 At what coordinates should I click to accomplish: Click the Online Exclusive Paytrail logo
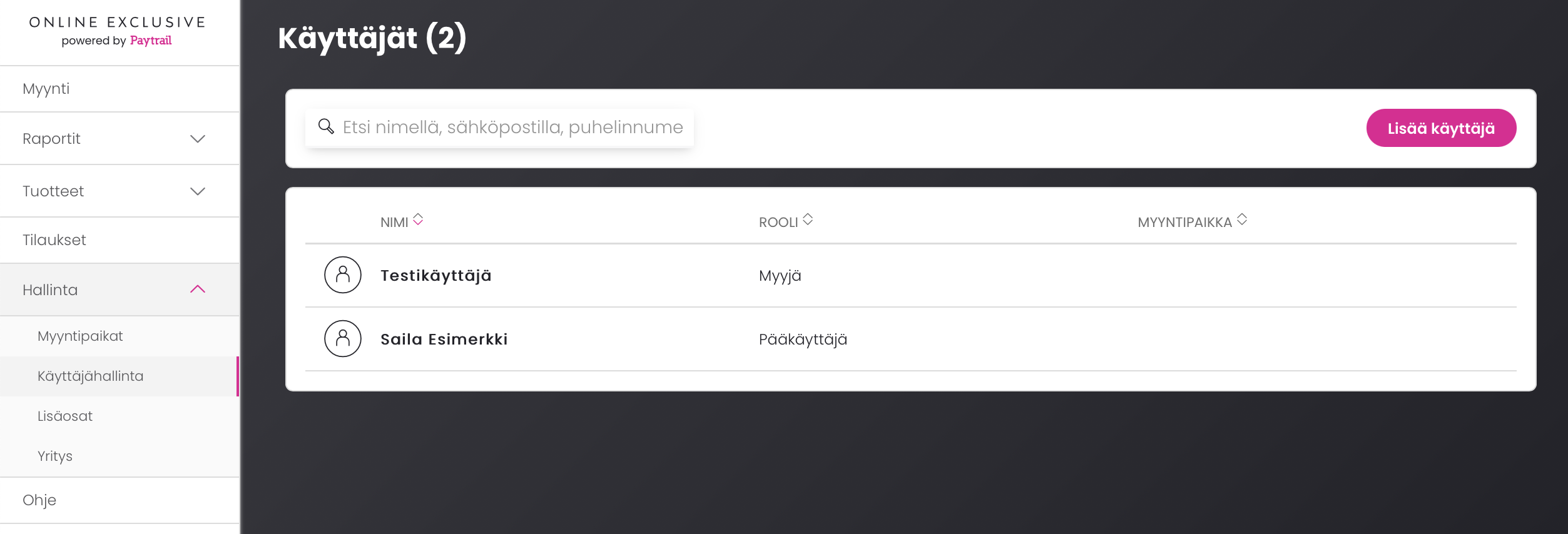118,31
